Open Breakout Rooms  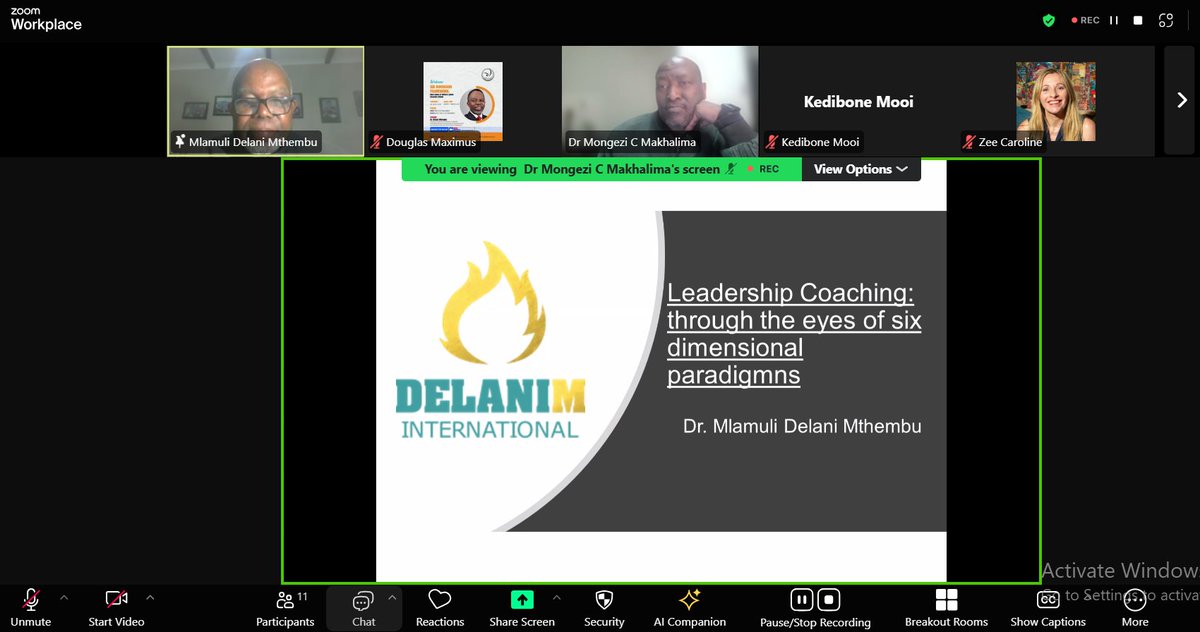946,608
